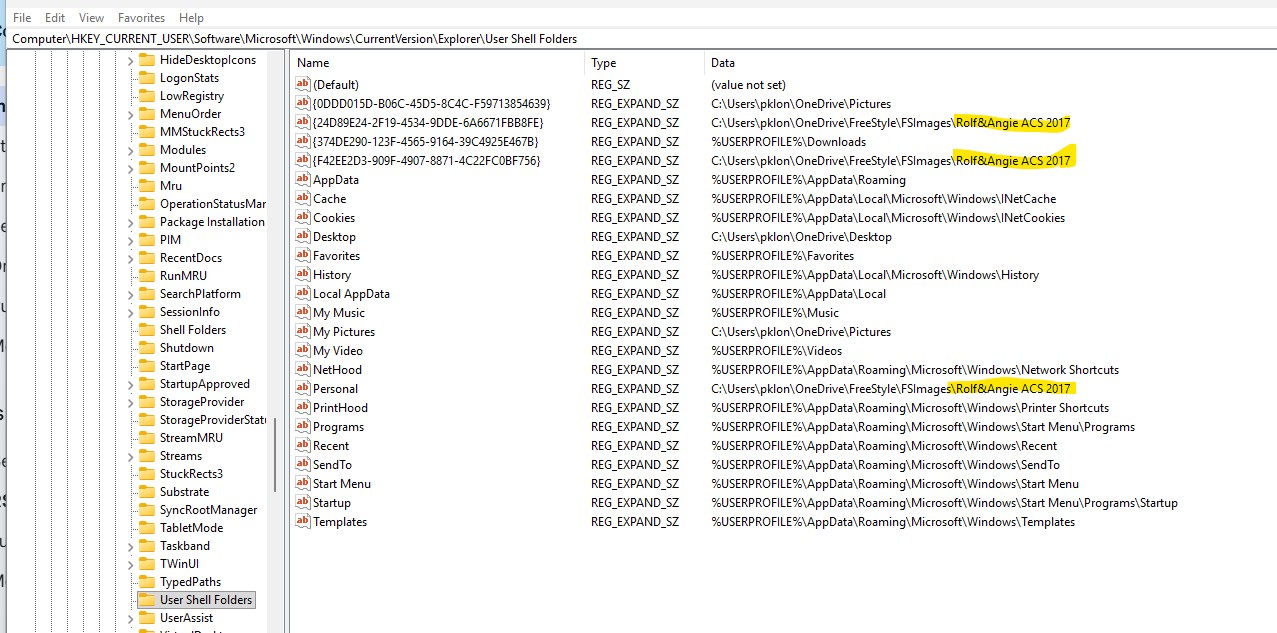
Task: Click the C:\Users\pklon\OneDrive\Desktop data cell
Action: [x=801, y=237]
